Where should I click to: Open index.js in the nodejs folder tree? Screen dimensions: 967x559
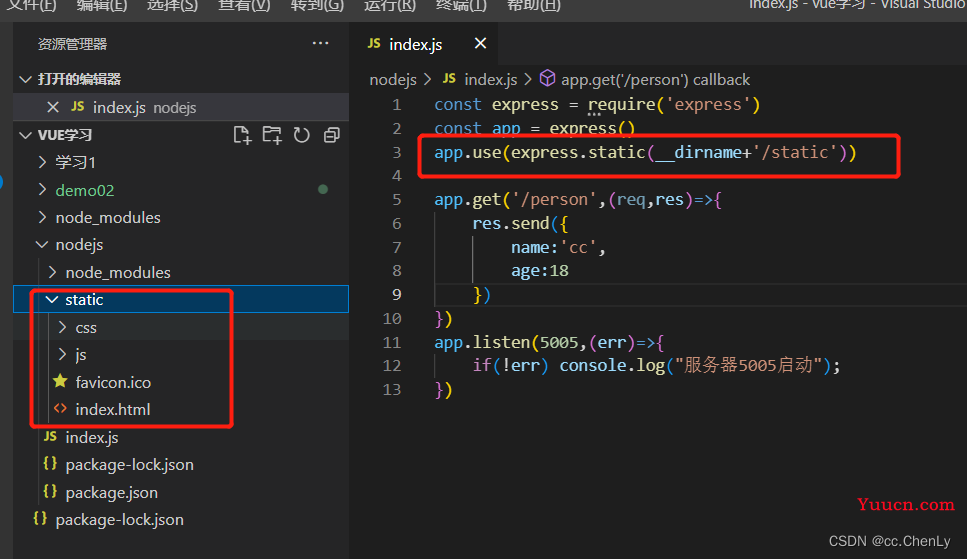pyautogui.click(x=92, y=437)
